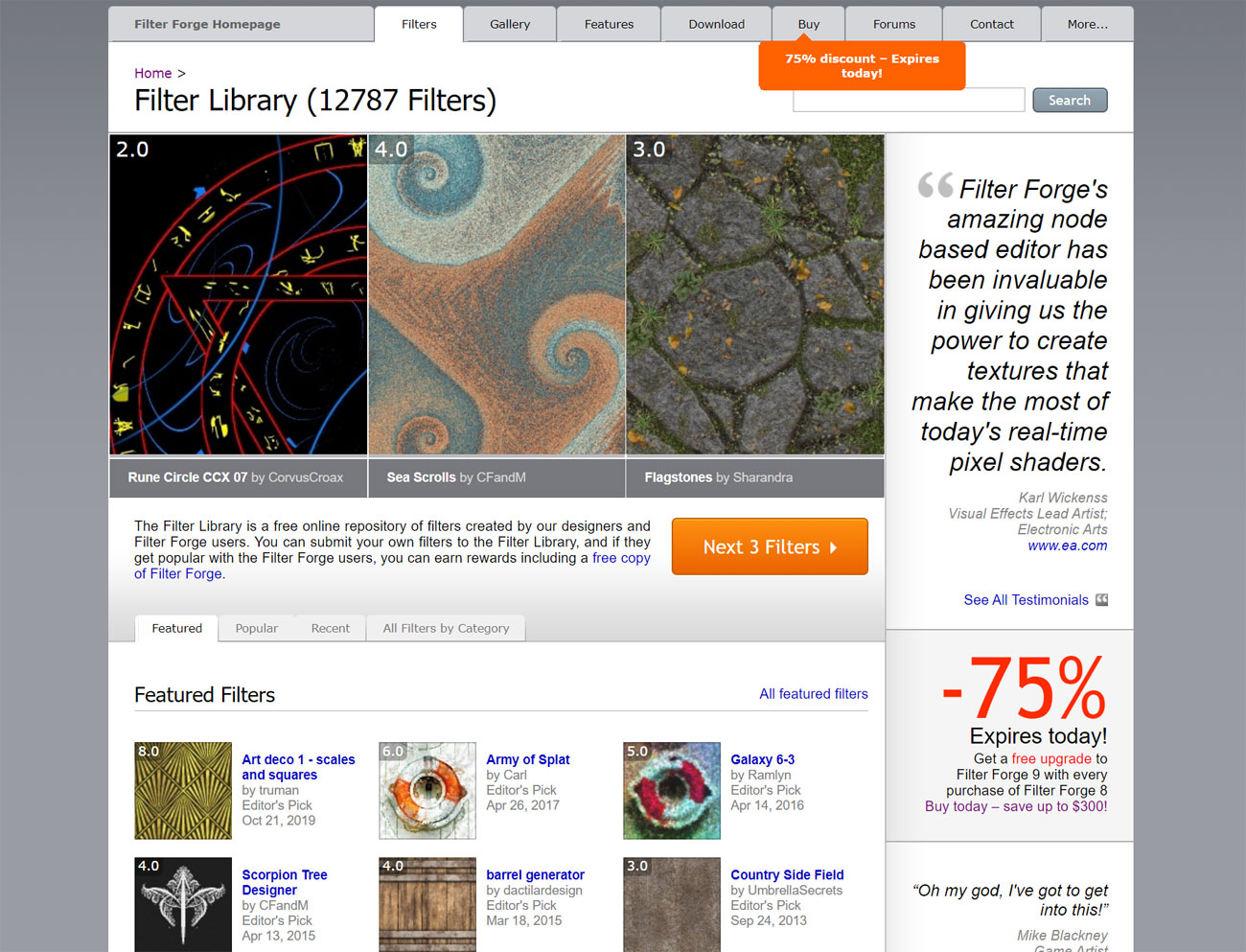Open the See All Testimonials link
This screenshot has height=952, width=1246.
click(1027, 599)
